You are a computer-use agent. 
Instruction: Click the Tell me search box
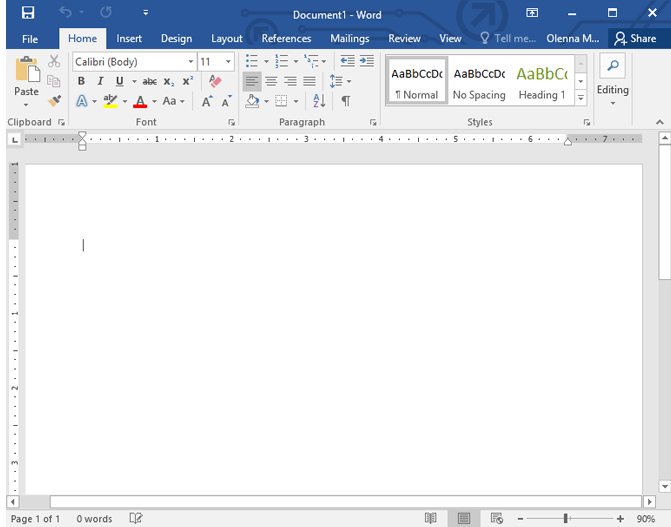[509, 38]
